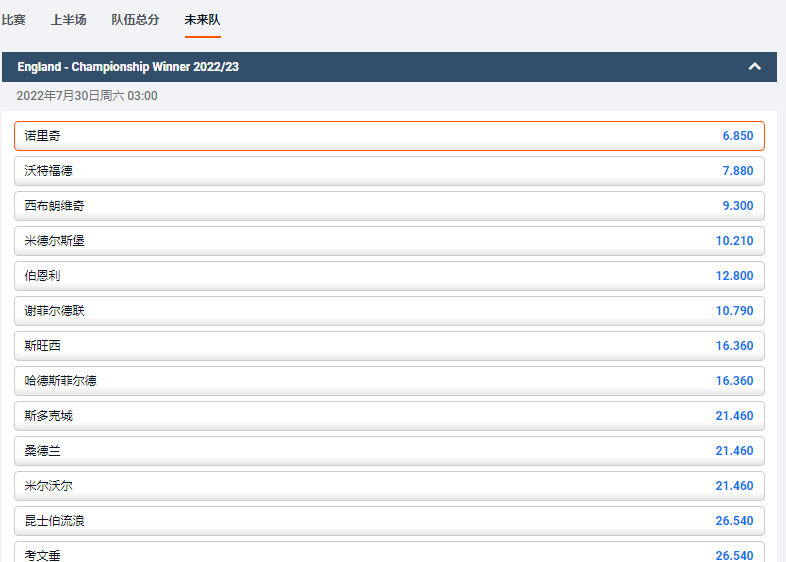The height and width of the screenshot is (562, 786).
Task: Select 沃特福德 odds 7.880
Action: click(x=389, y=171)
